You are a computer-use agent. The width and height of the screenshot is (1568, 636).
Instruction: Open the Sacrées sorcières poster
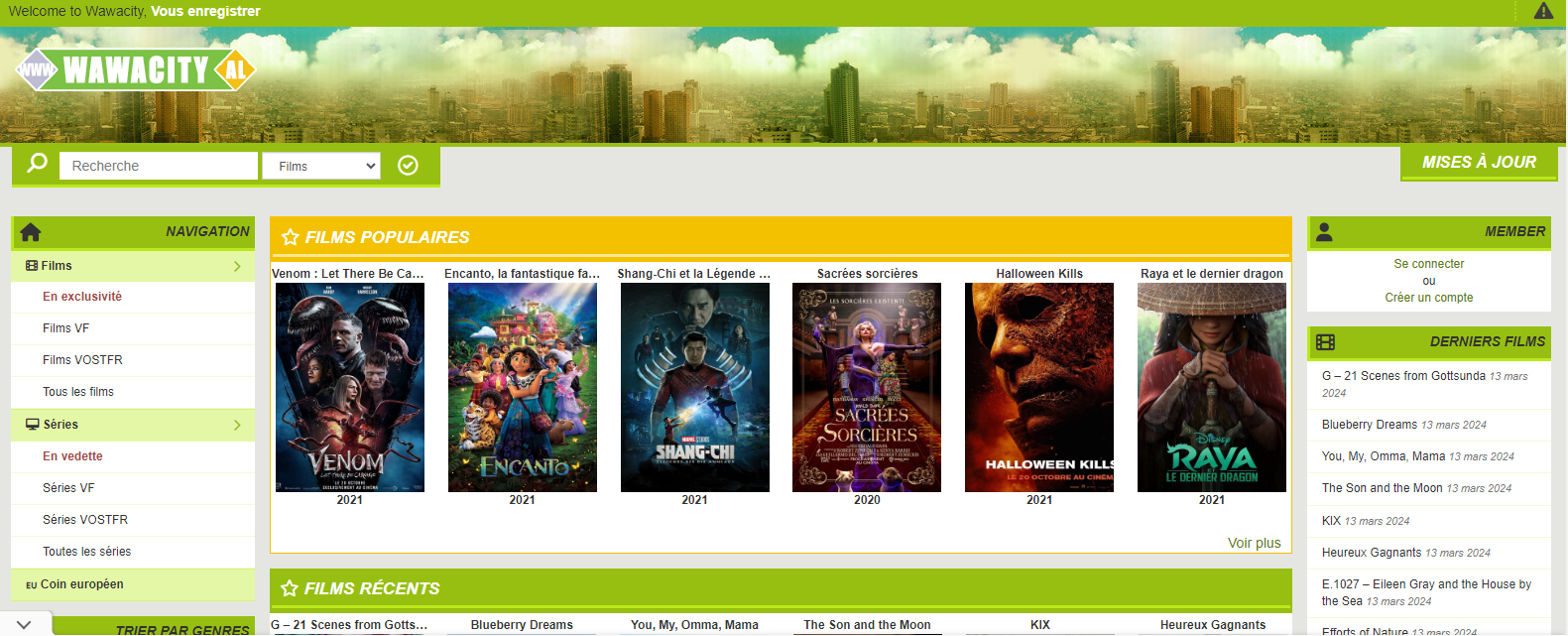coord(867,388)
